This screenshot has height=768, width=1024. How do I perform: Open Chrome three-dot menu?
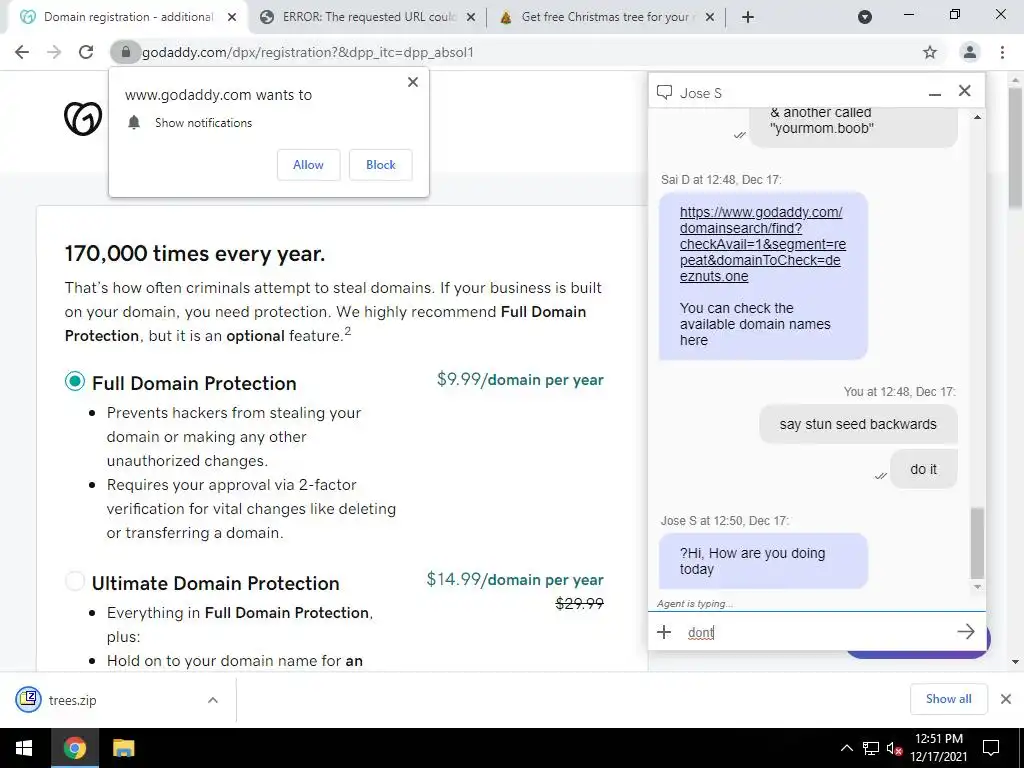tap(1002, 52)
